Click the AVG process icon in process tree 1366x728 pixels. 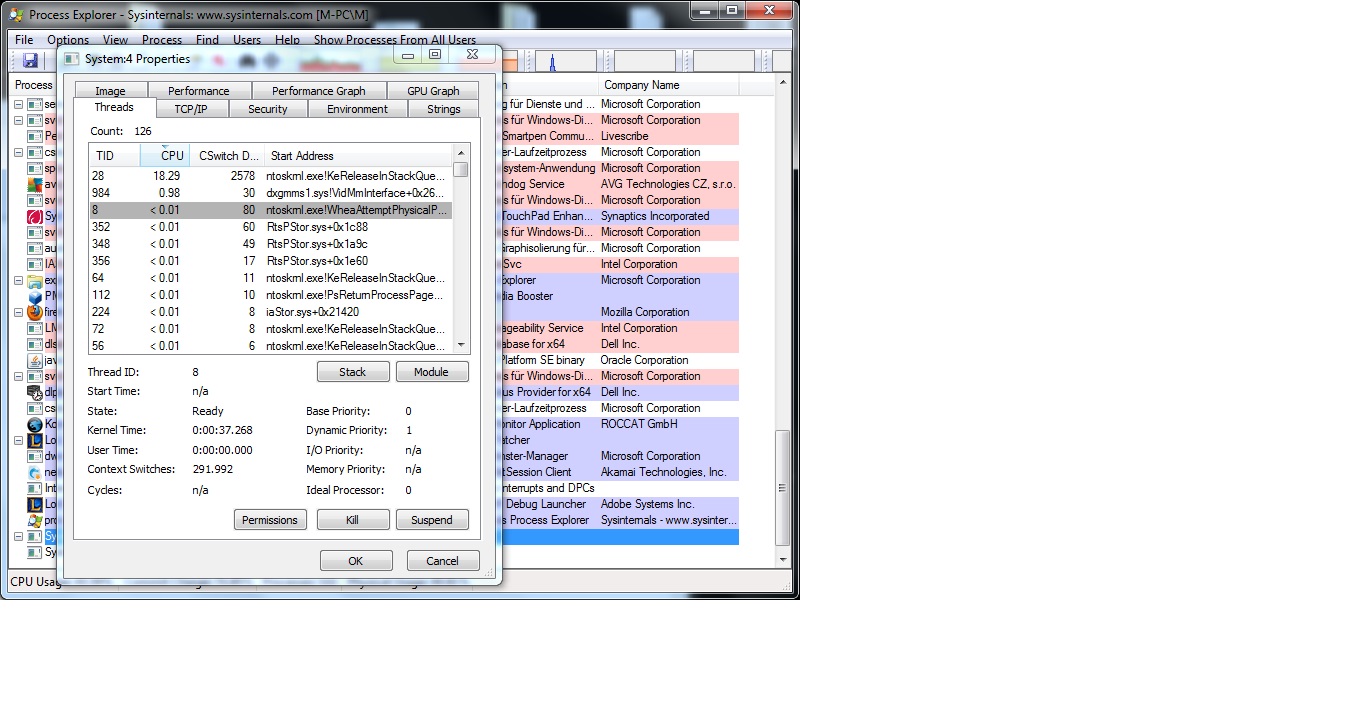click(35, 184)
